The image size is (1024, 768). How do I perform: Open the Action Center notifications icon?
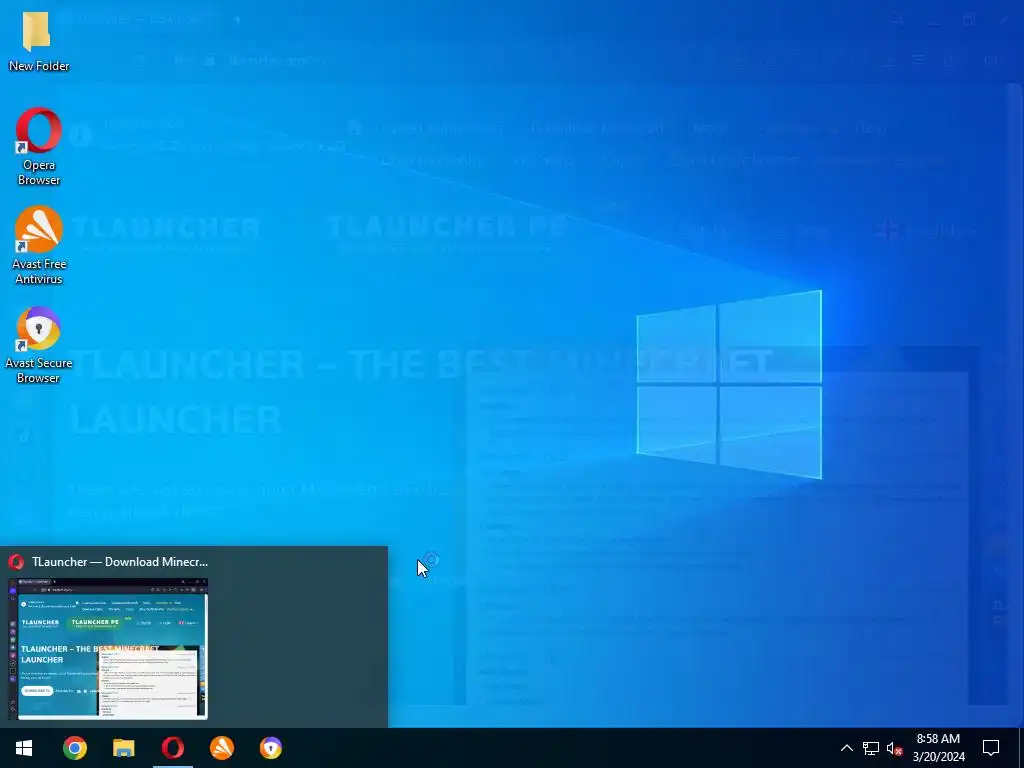(991, 748)
